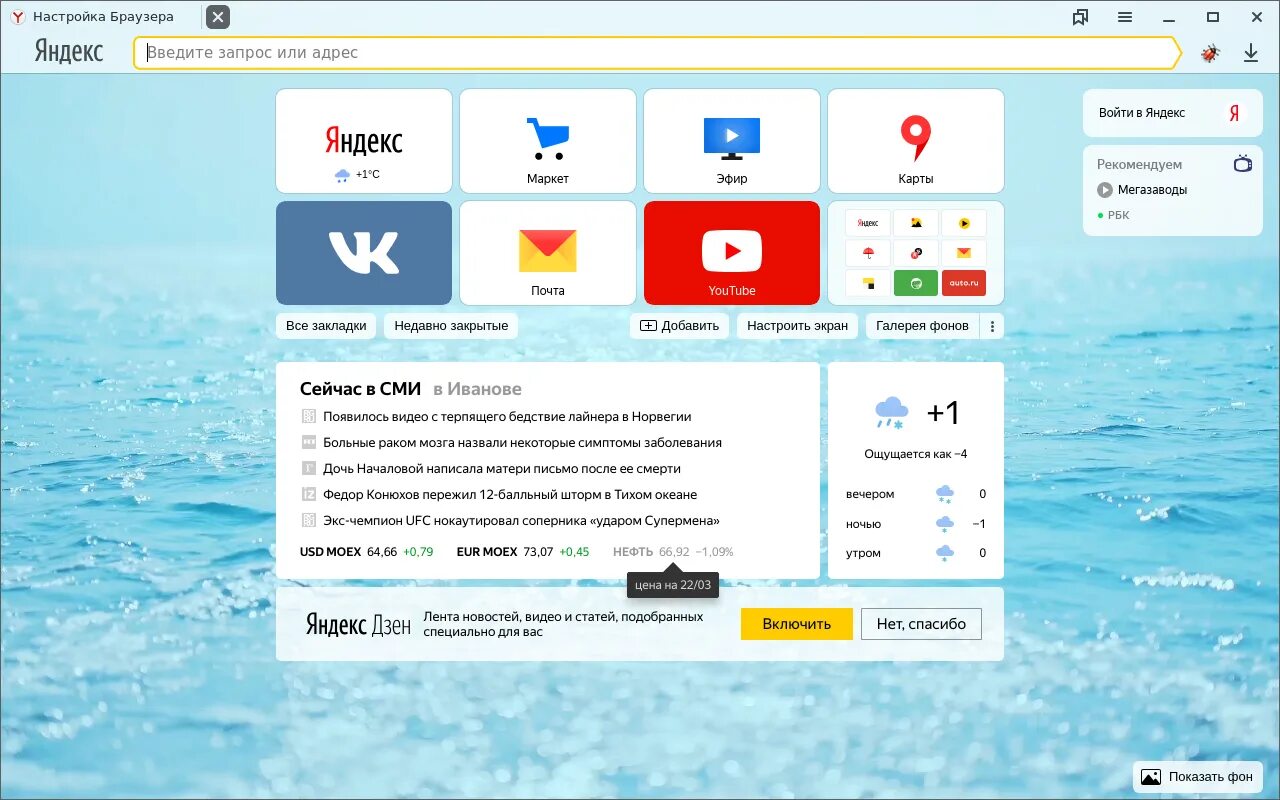Click the USD MOEX rate
This screenshot has width=1280, height=800.
point(366,552)
